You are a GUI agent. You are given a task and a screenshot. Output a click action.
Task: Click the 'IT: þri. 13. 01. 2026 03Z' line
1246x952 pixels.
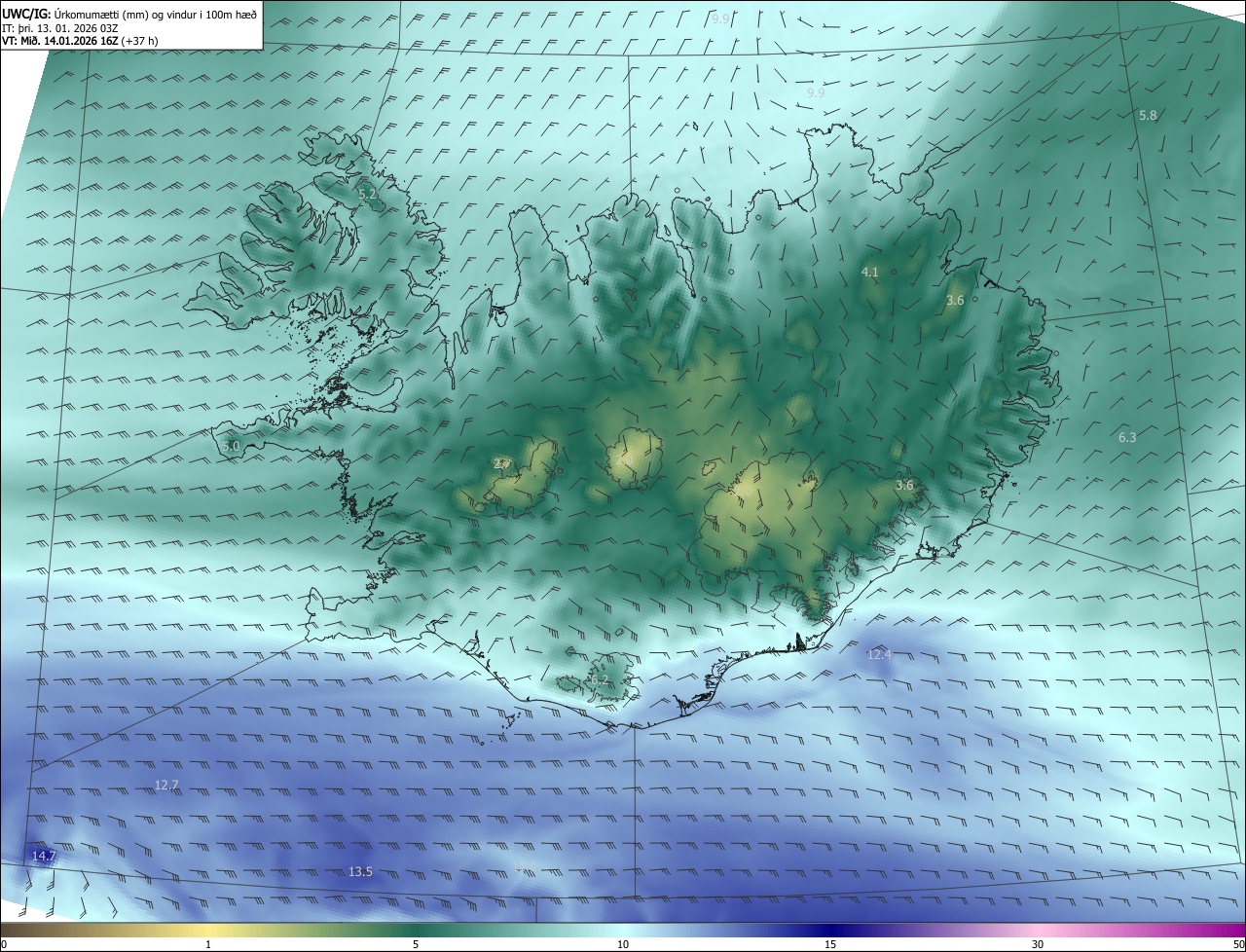61,27
